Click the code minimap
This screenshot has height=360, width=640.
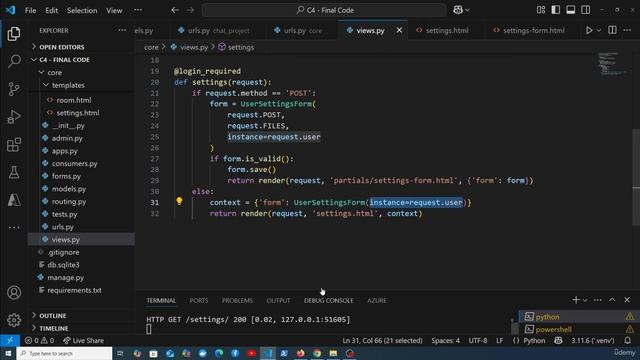612,64
